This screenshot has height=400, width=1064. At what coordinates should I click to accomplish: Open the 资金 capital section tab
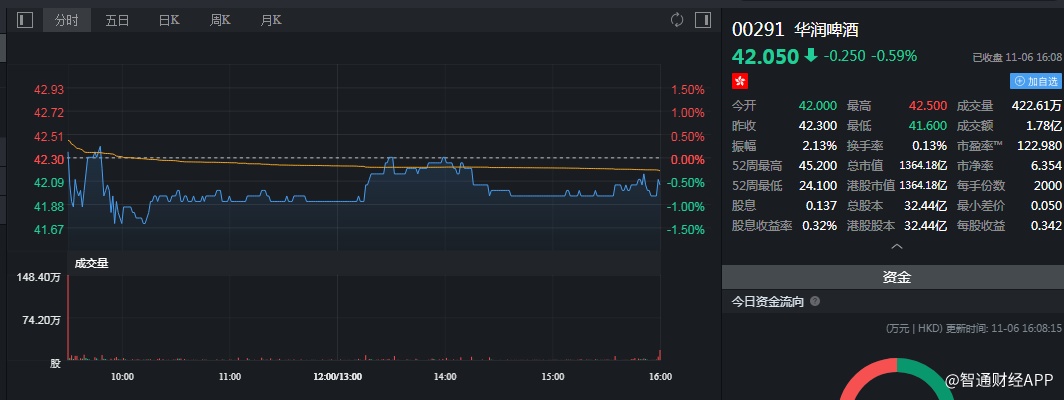[895, 277]
